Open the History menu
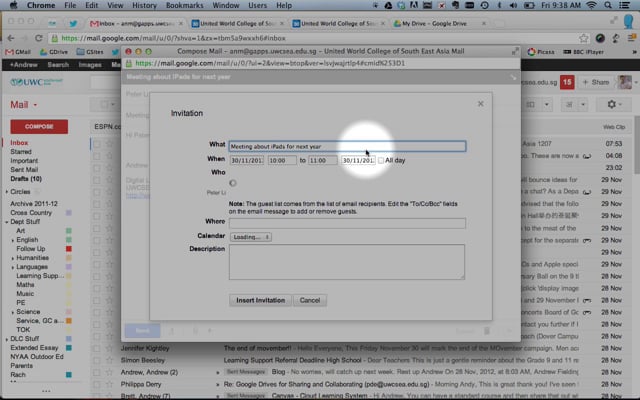The height and width of the screenshot is (400, 640). click(x=144, y=5)
